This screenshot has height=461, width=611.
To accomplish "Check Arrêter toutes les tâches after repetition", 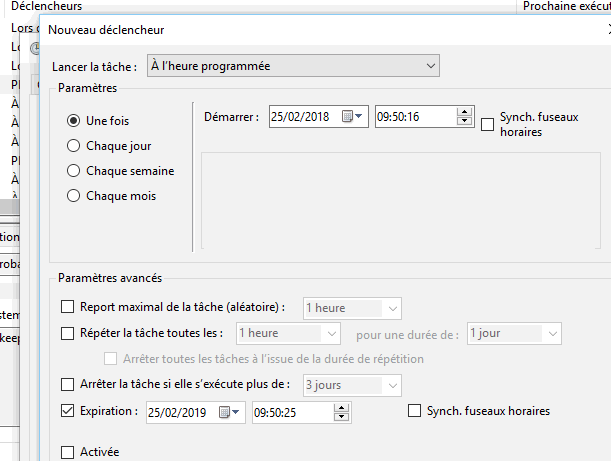I will pyautogui.click(x=110, y=359).
